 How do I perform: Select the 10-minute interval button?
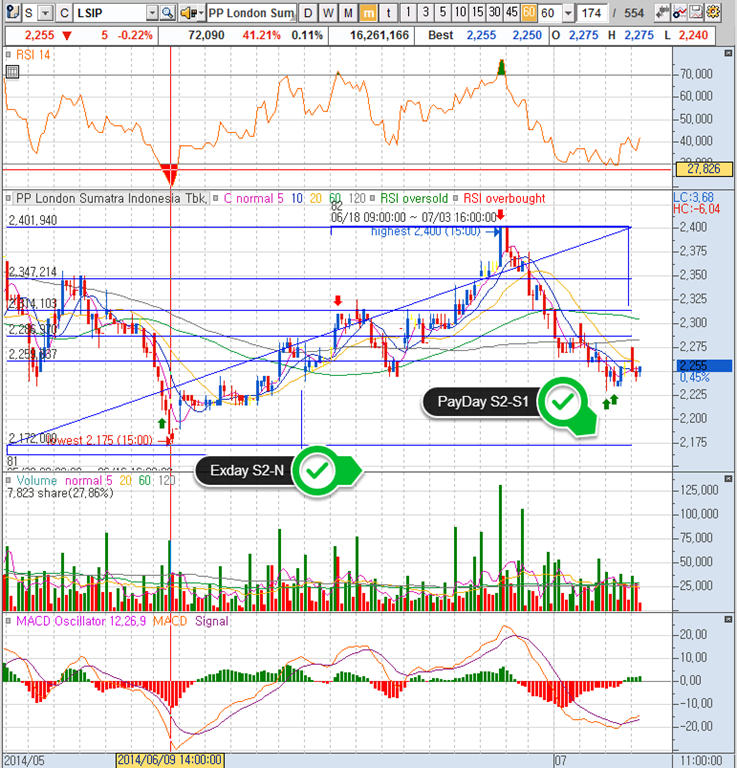(460, 12)
